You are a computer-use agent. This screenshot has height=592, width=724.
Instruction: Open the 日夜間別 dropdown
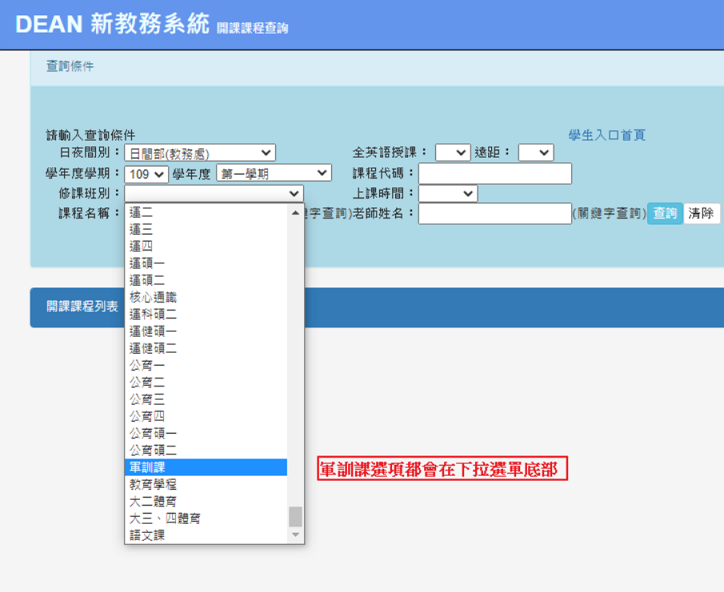point(200,153)
